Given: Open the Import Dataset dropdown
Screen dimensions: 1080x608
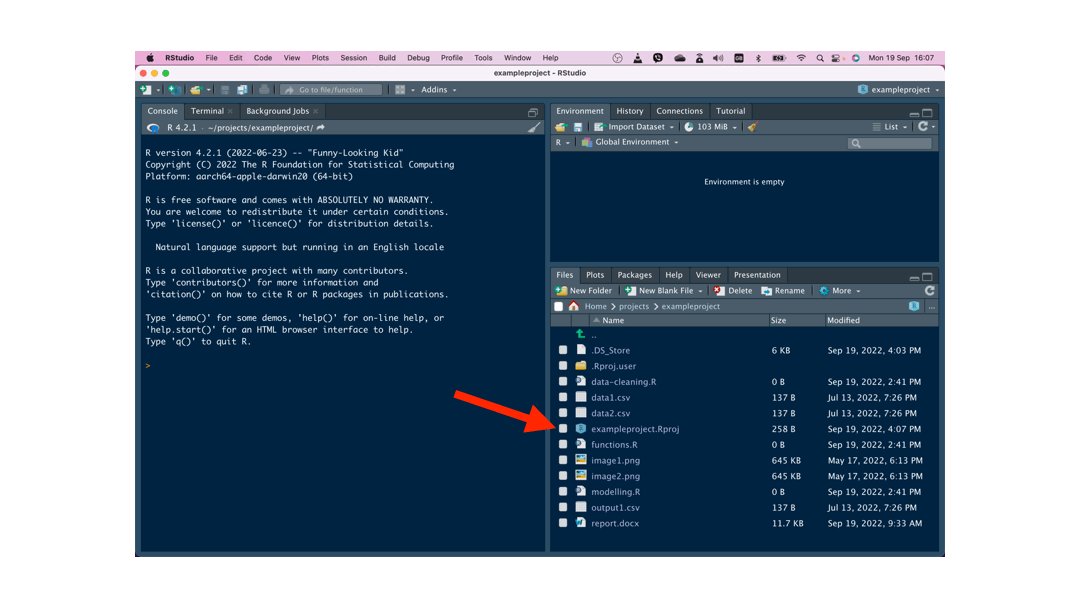Looking at the screenshot, I should point(634,127).
